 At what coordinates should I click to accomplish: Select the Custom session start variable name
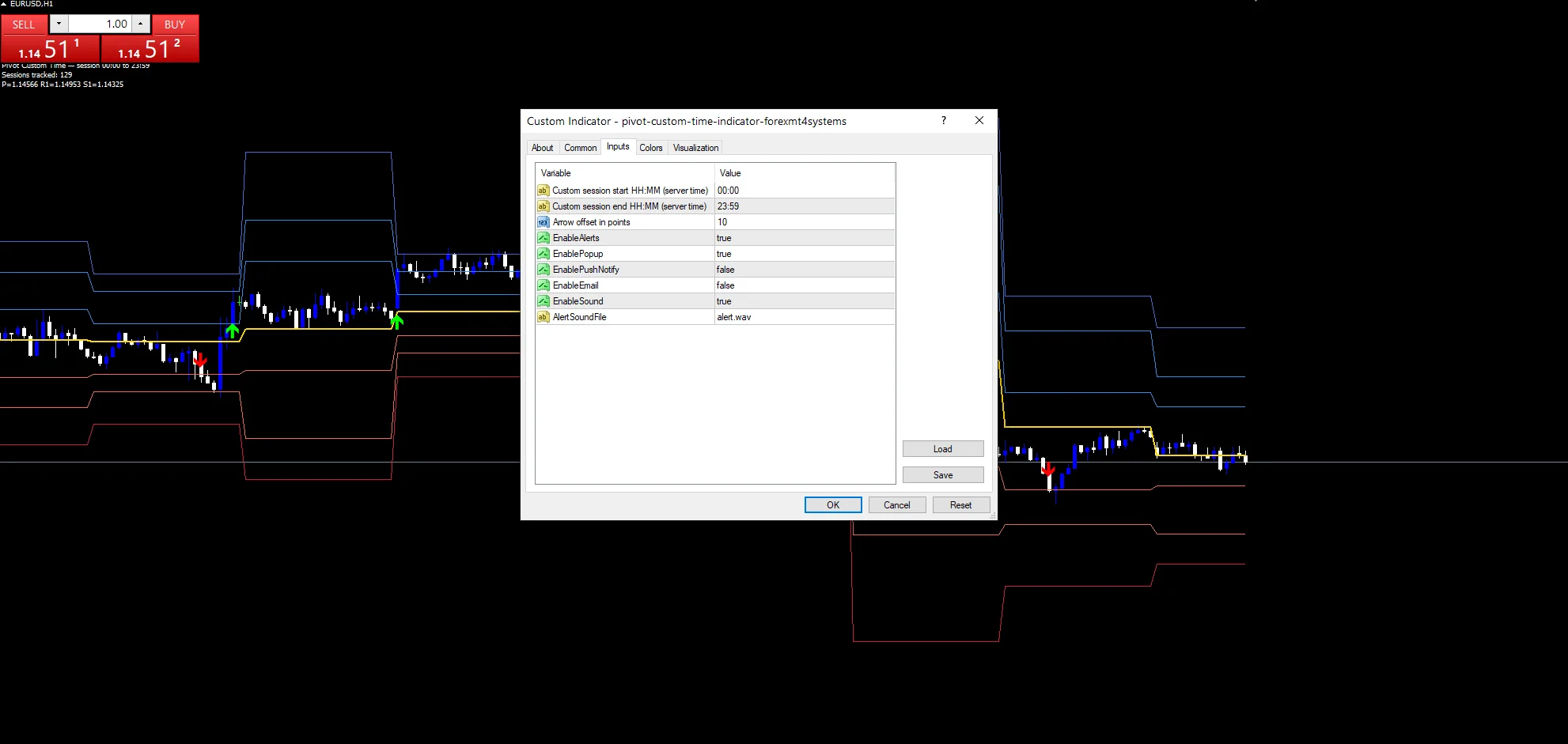click(x=630, y=191)
